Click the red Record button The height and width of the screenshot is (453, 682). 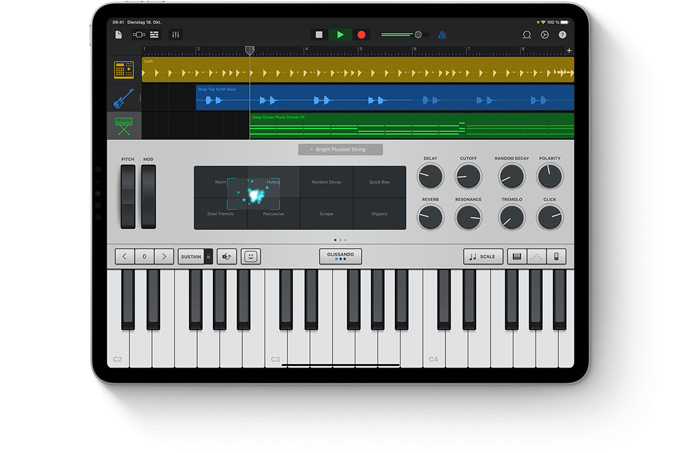(x=361, y=35)
